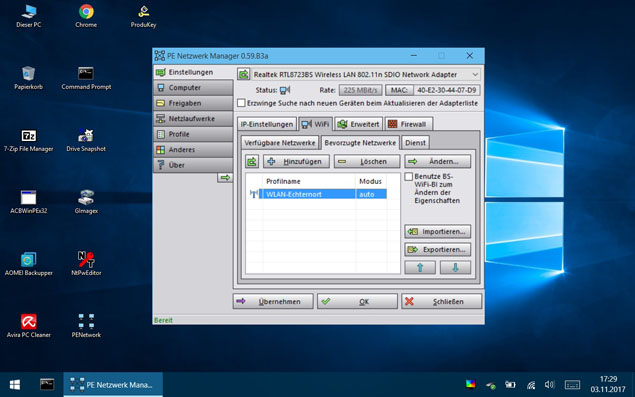
Task: Open Über sidebar section
Action: pos(193,165)
